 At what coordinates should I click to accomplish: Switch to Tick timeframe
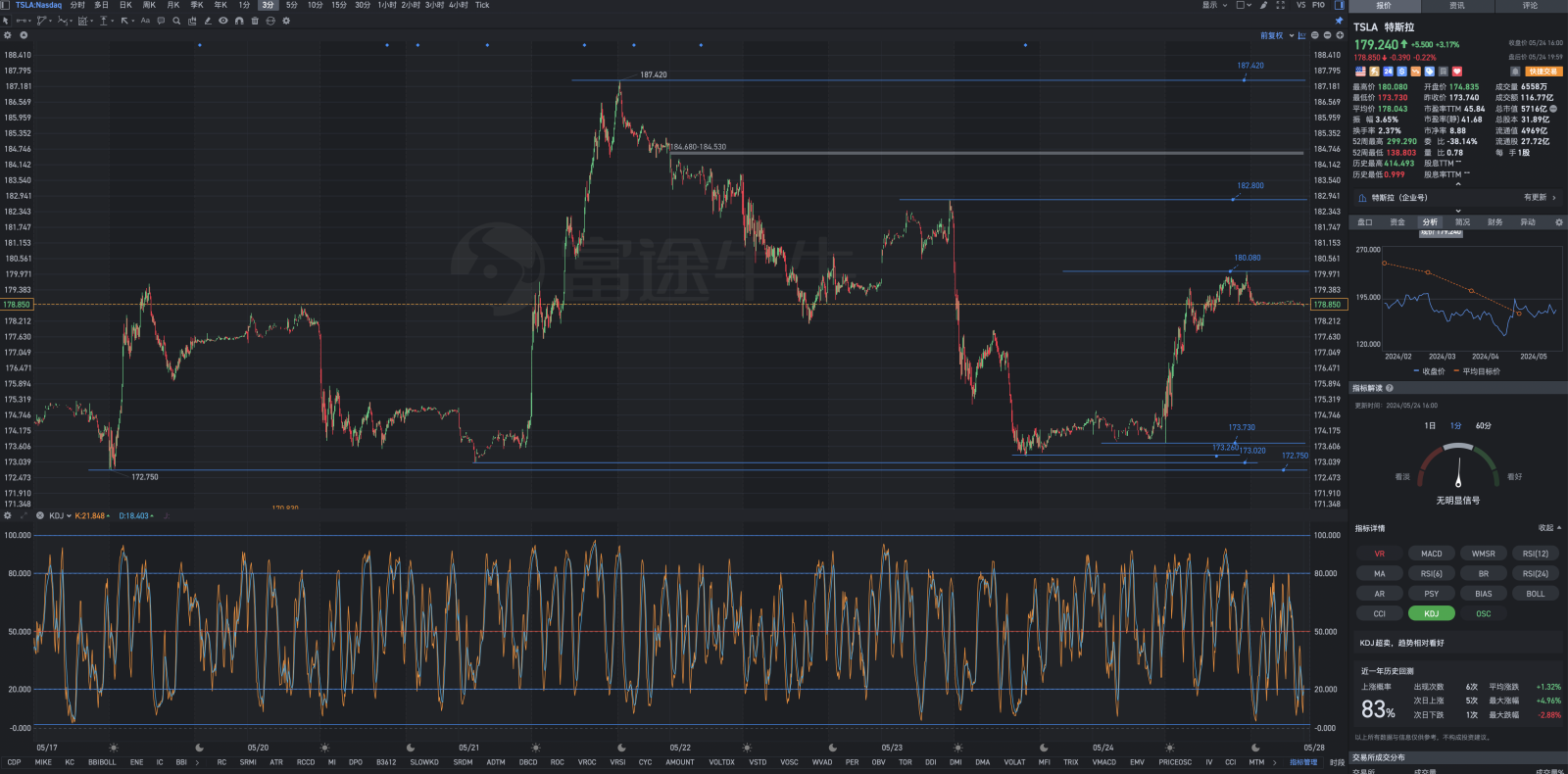(x=482, y=5)
